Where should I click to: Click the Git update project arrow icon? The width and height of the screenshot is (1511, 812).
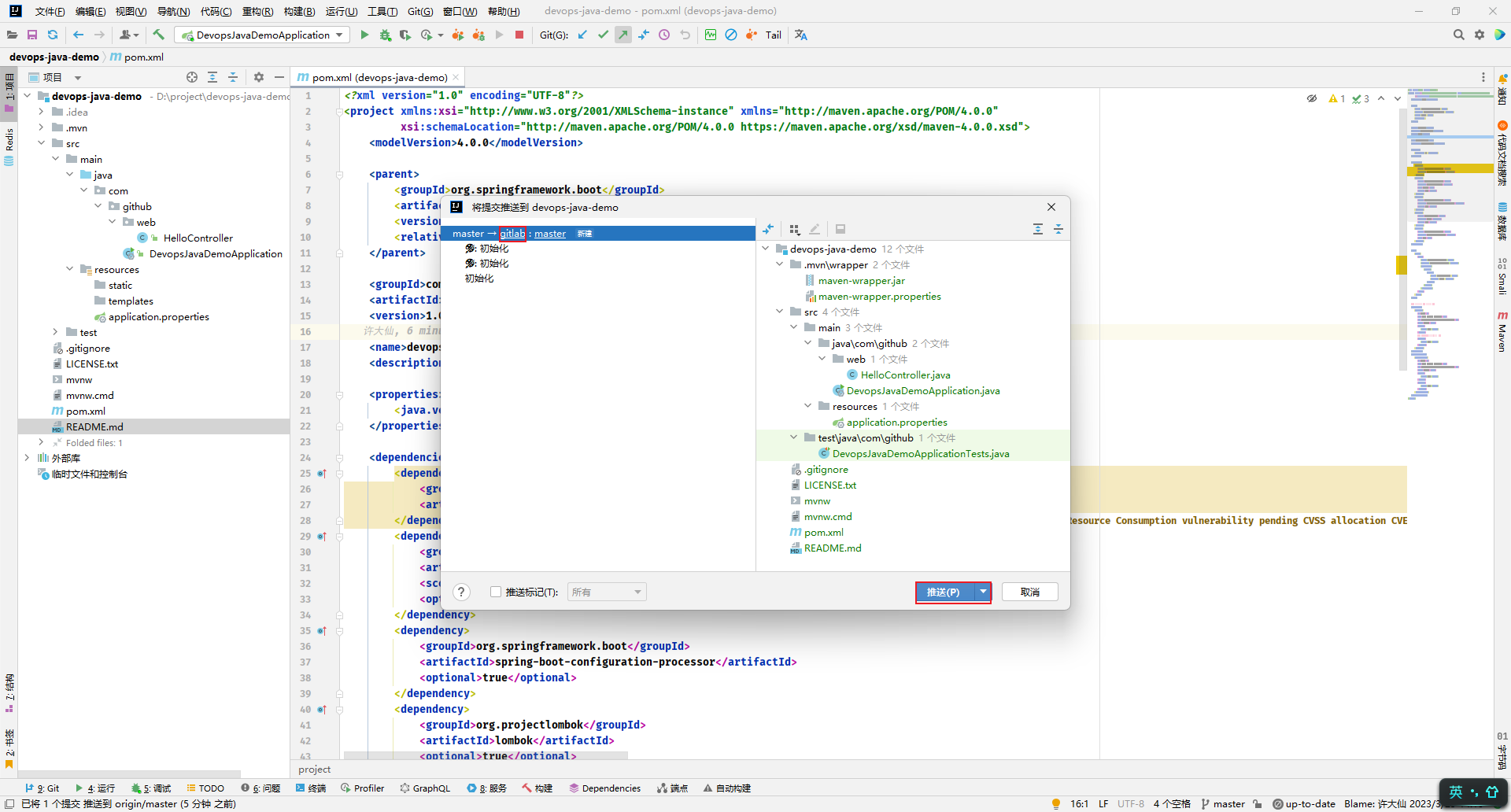tap(582, 35)
